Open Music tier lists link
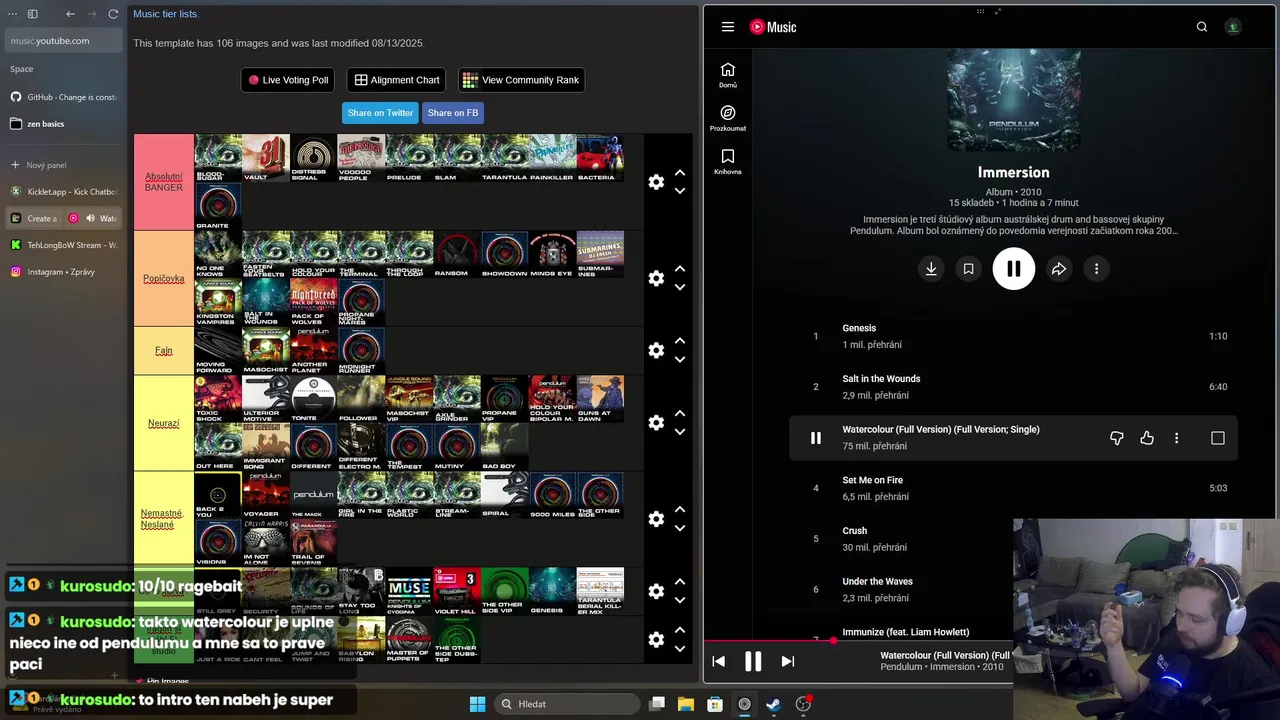This screenshot has height=720, width=1280. [166, 14]
